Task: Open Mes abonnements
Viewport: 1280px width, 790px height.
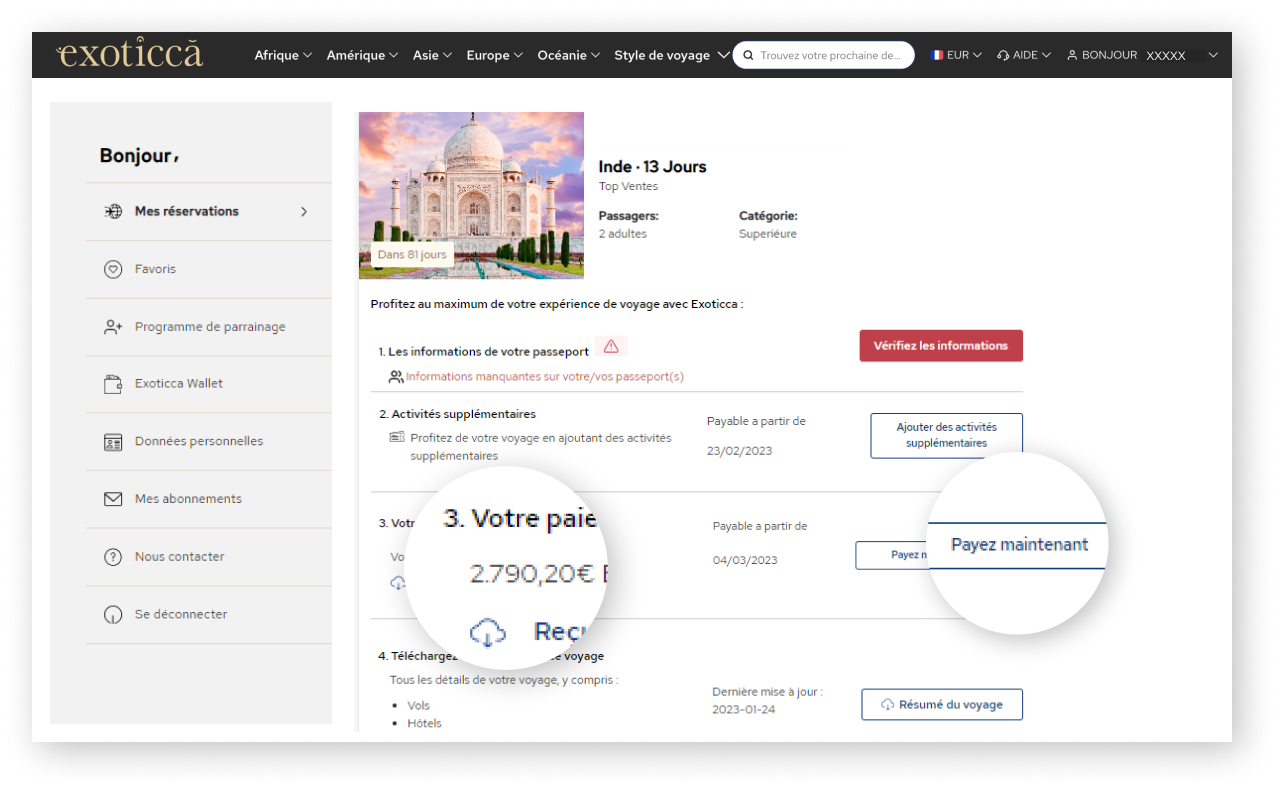Action: [x=208, y=498]
